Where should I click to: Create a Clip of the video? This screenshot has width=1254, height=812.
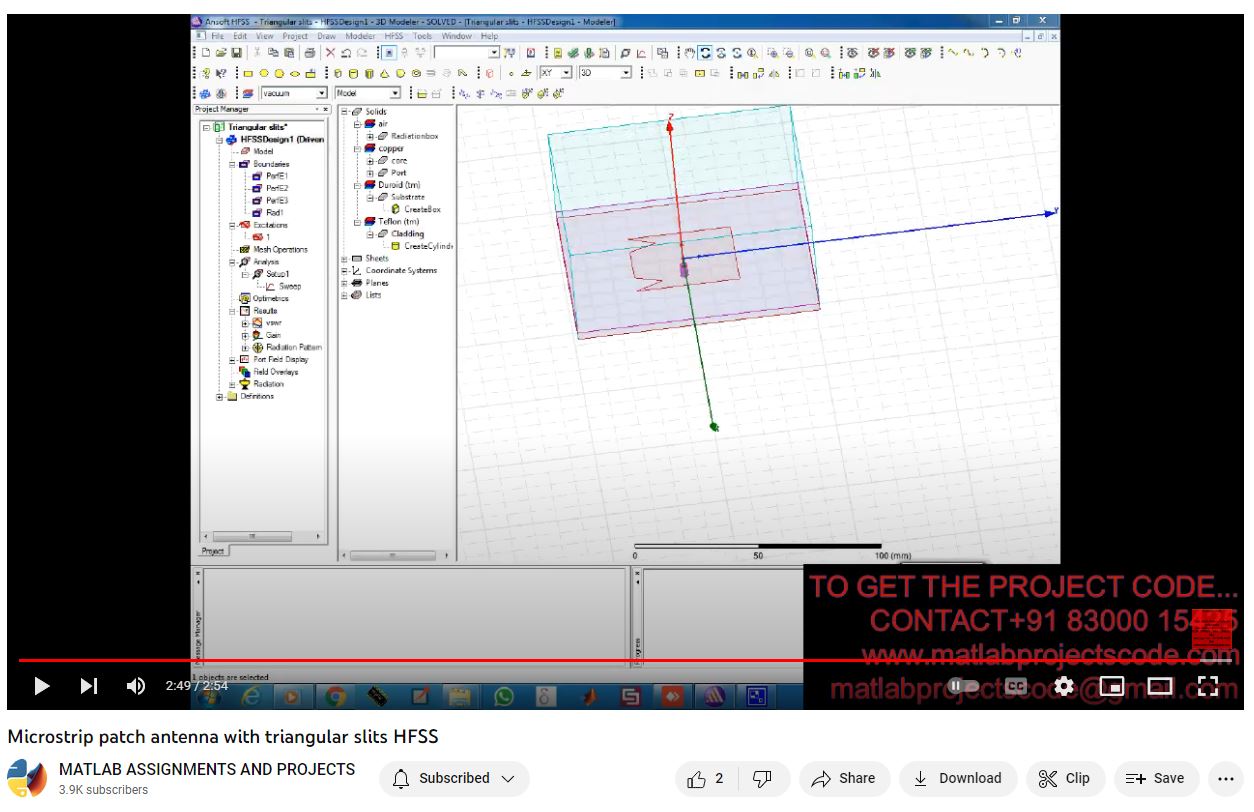pyautogui.click(x=1064, y=778)
